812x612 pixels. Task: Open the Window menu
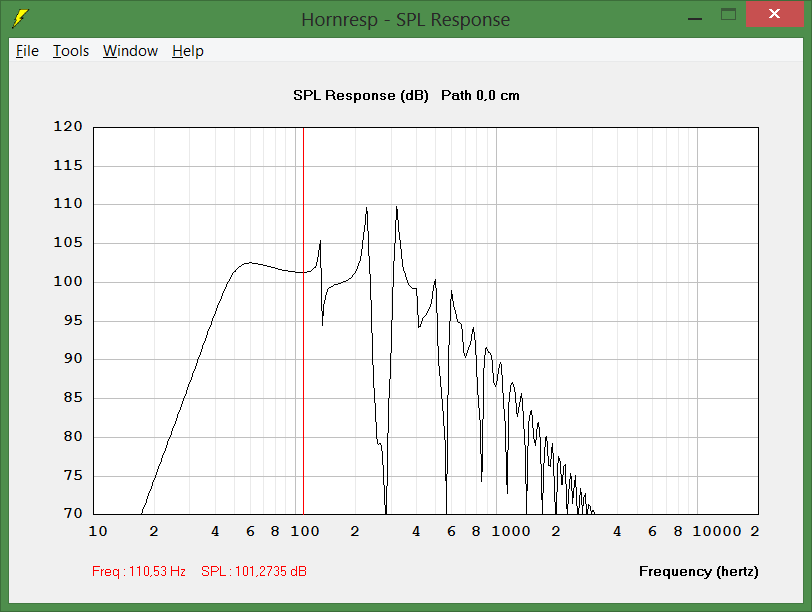(130, 51)
